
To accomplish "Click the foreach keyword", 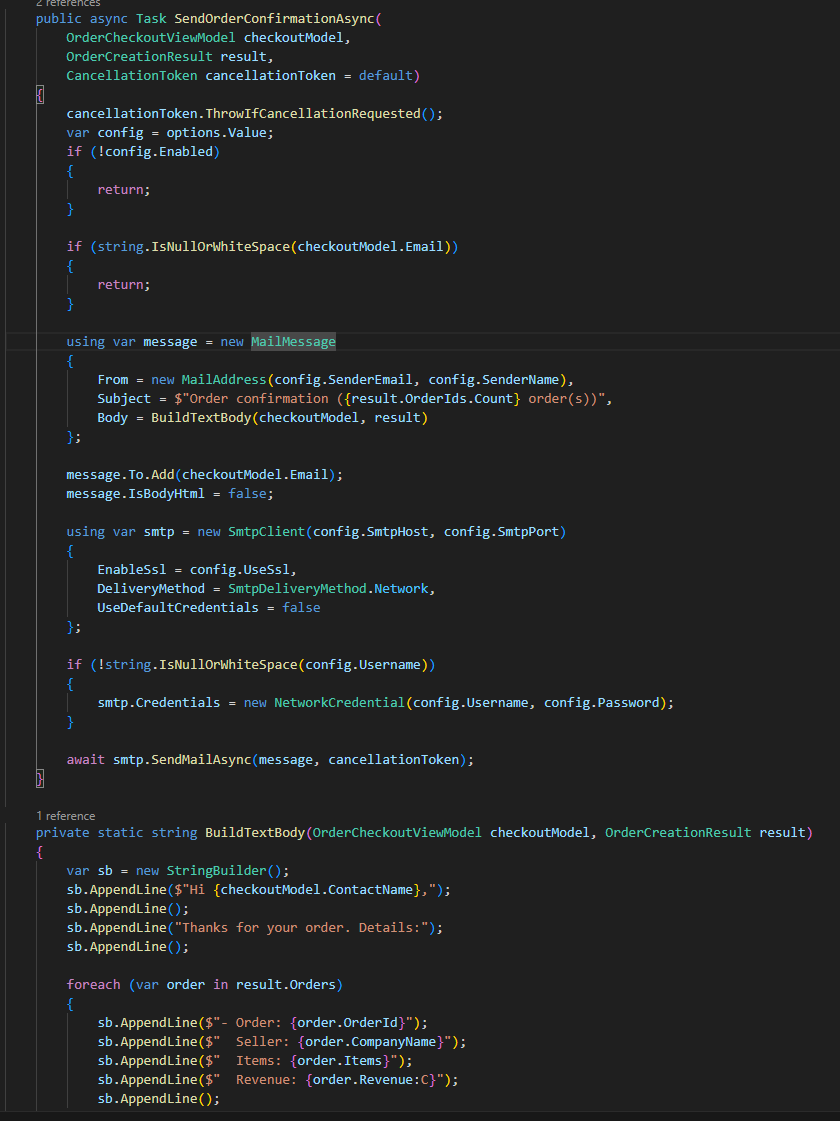I will coord(93,985).
